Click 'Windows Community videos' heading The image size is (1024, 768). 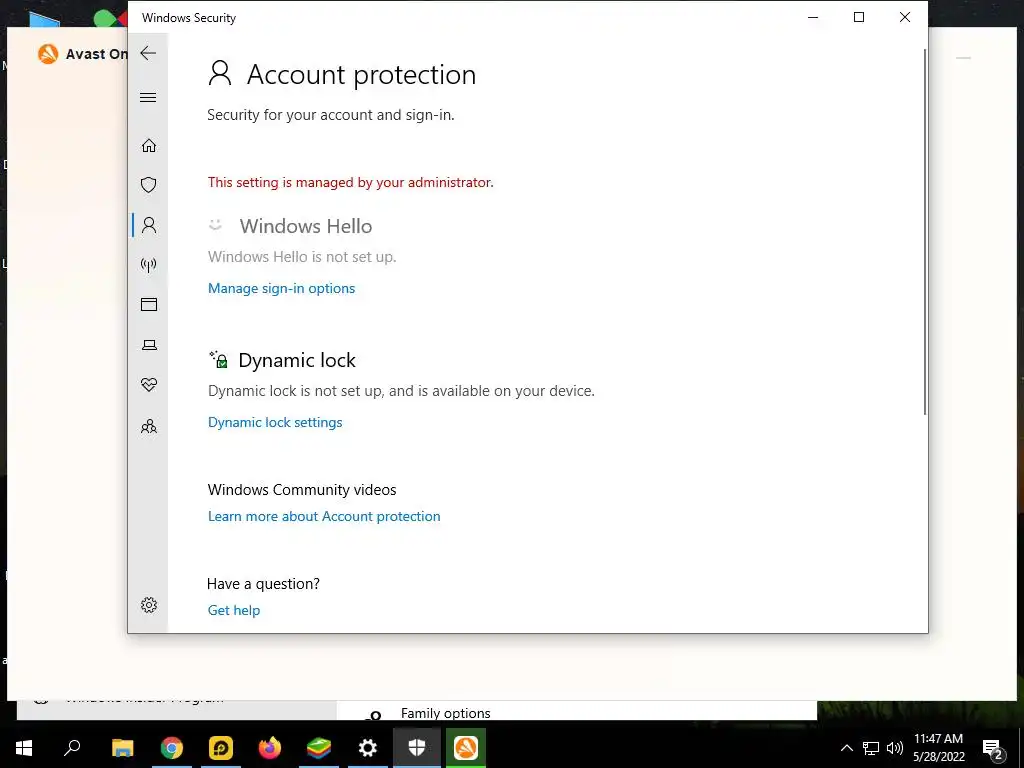[302, 490]
